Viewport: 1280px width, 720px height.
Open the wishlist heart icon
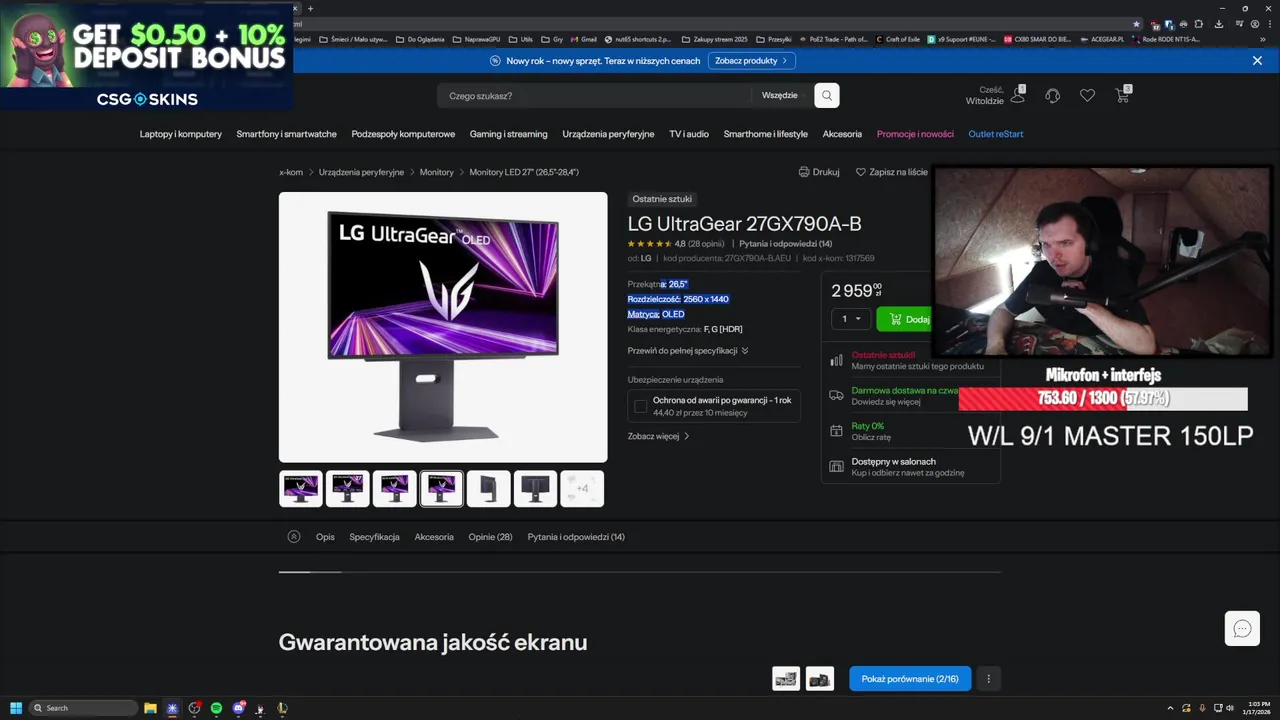[1087, 96]
